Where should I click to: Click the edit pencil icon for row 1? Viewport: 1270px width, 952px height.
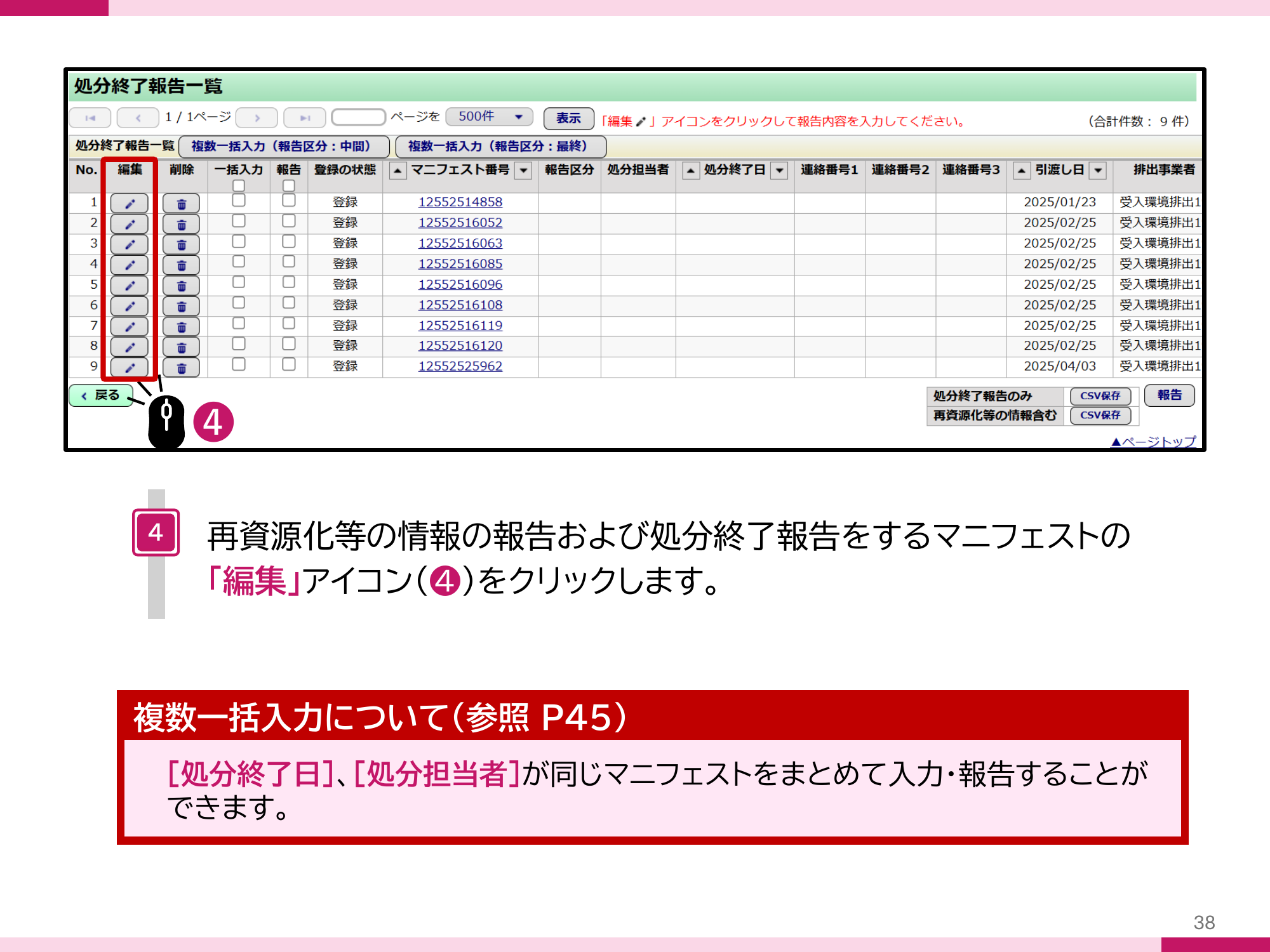[x=130, y=204]
